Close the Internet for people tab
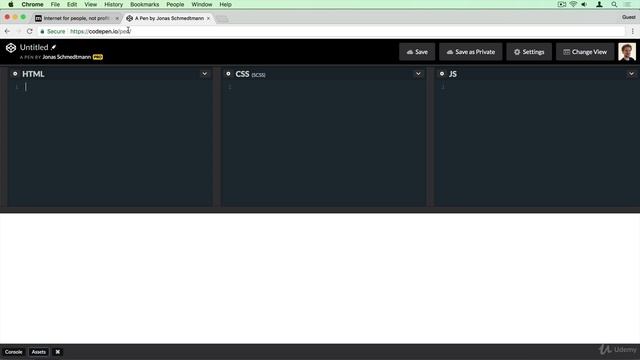Viewport: 640px width, 360px height. (117, 18)
